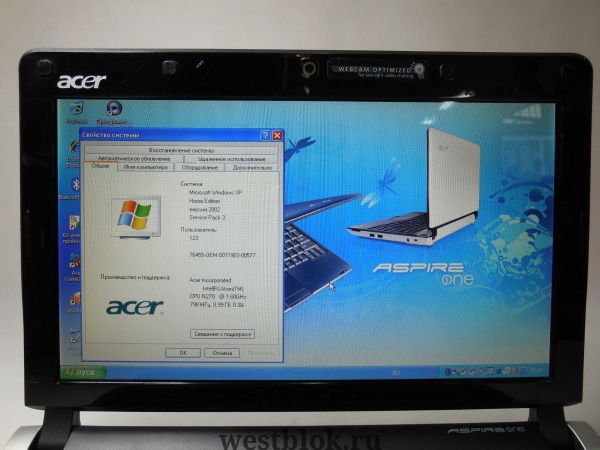Click the Acer Incorporated text
600x450 pixels.
point(210,280)
